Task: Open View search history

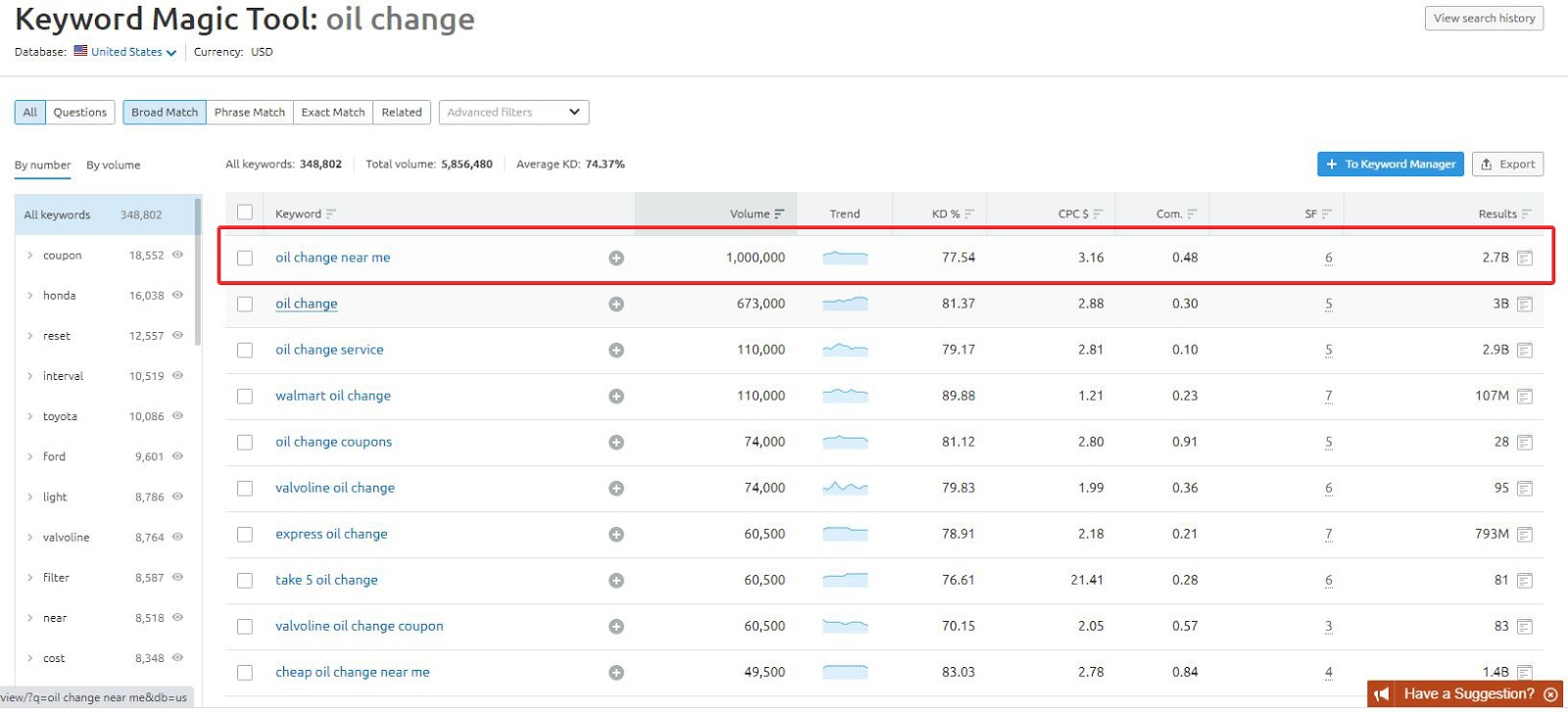Action: click(x=1484, y=19)
